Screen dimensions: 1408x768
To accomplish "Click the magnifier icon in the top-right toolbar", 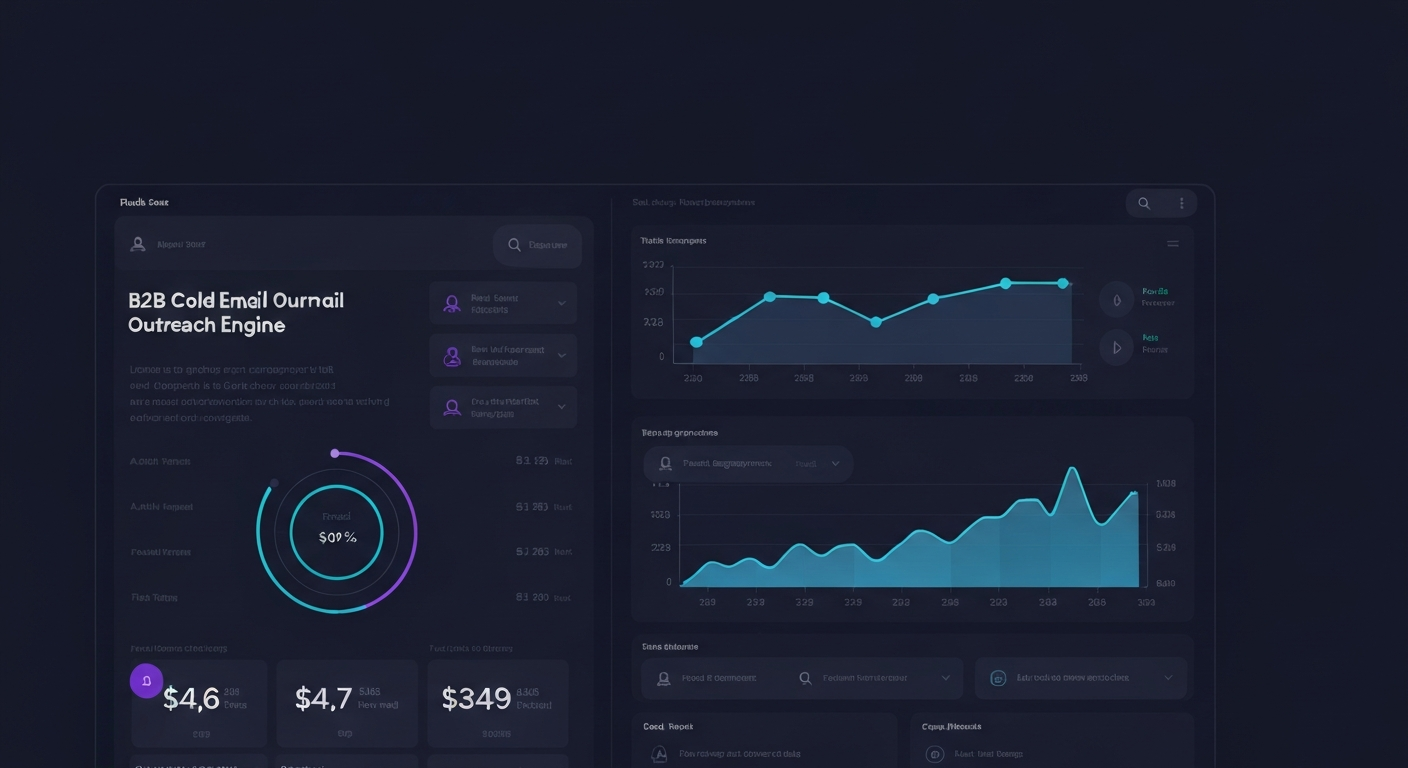I will [1144, 203].
